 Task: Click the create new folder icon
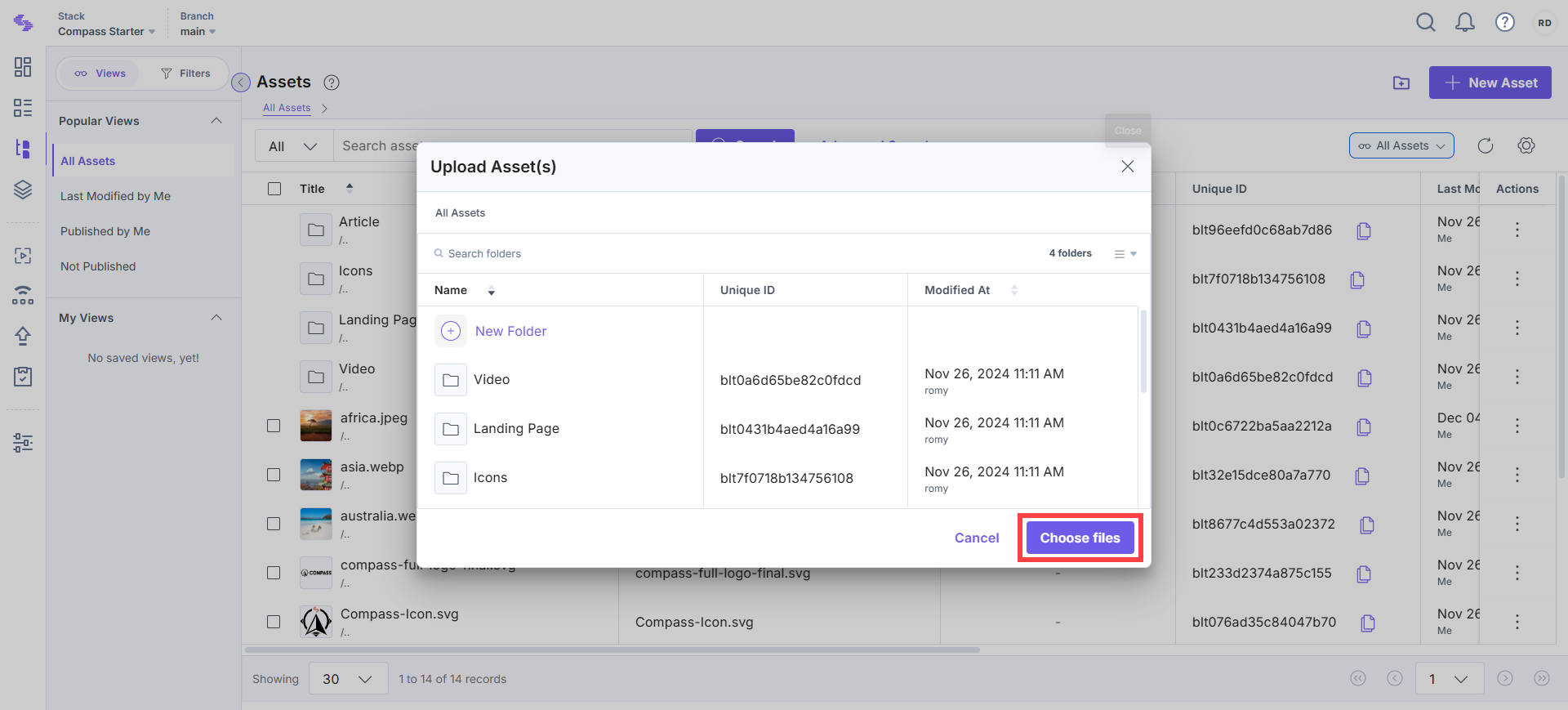click(x=1401, y=83)
